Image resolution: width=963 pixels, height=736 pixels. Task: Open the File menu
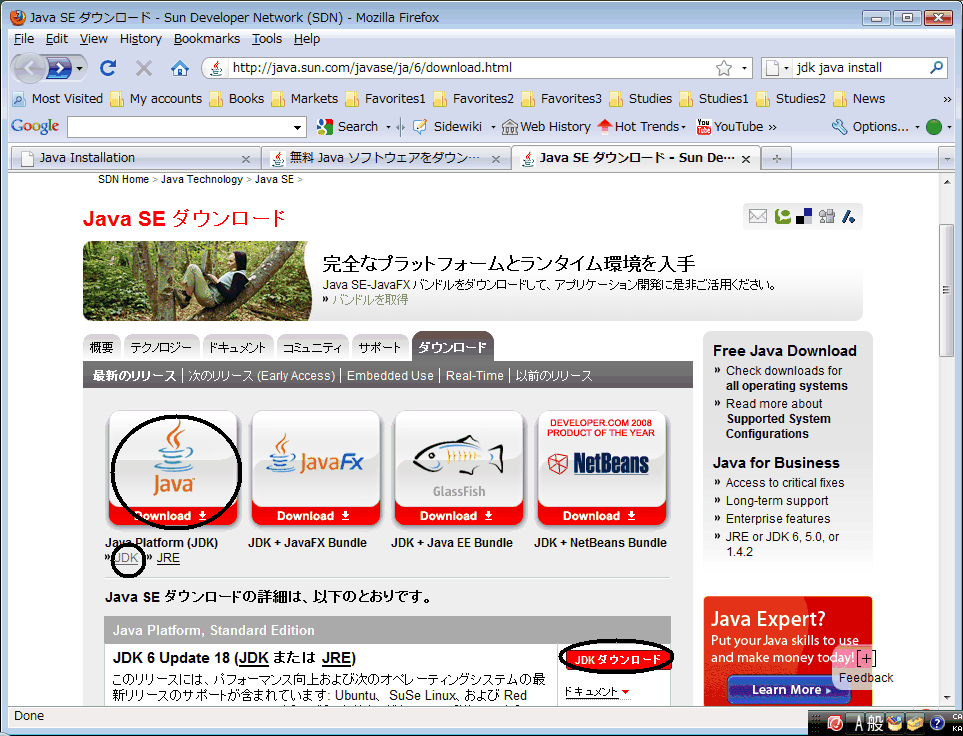tap(23, 39)
